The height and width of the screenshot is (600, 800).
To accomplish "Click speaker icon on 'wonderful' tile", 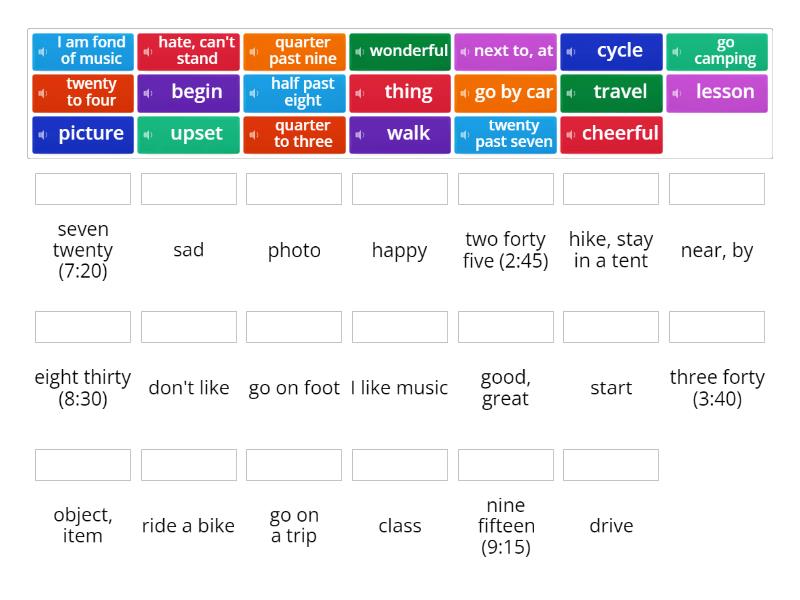I will pyautogui.click(x=360, y=52).
